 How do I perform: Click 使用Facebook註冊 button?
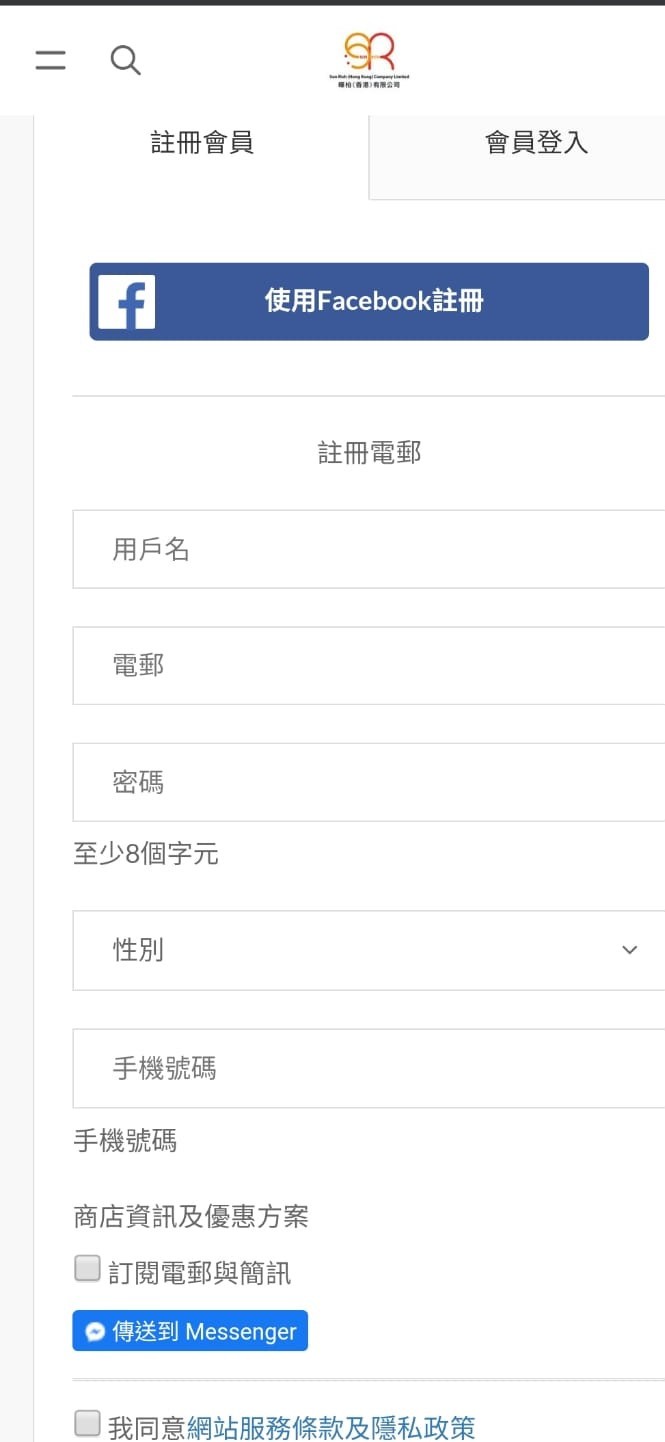(369, 302)
